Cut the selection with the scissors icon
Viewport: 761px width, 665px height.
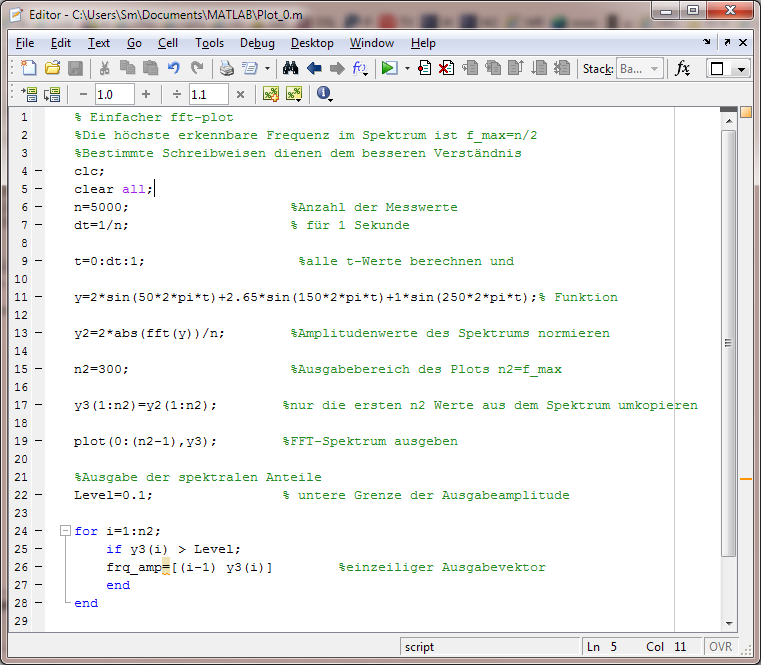point(104,68)
